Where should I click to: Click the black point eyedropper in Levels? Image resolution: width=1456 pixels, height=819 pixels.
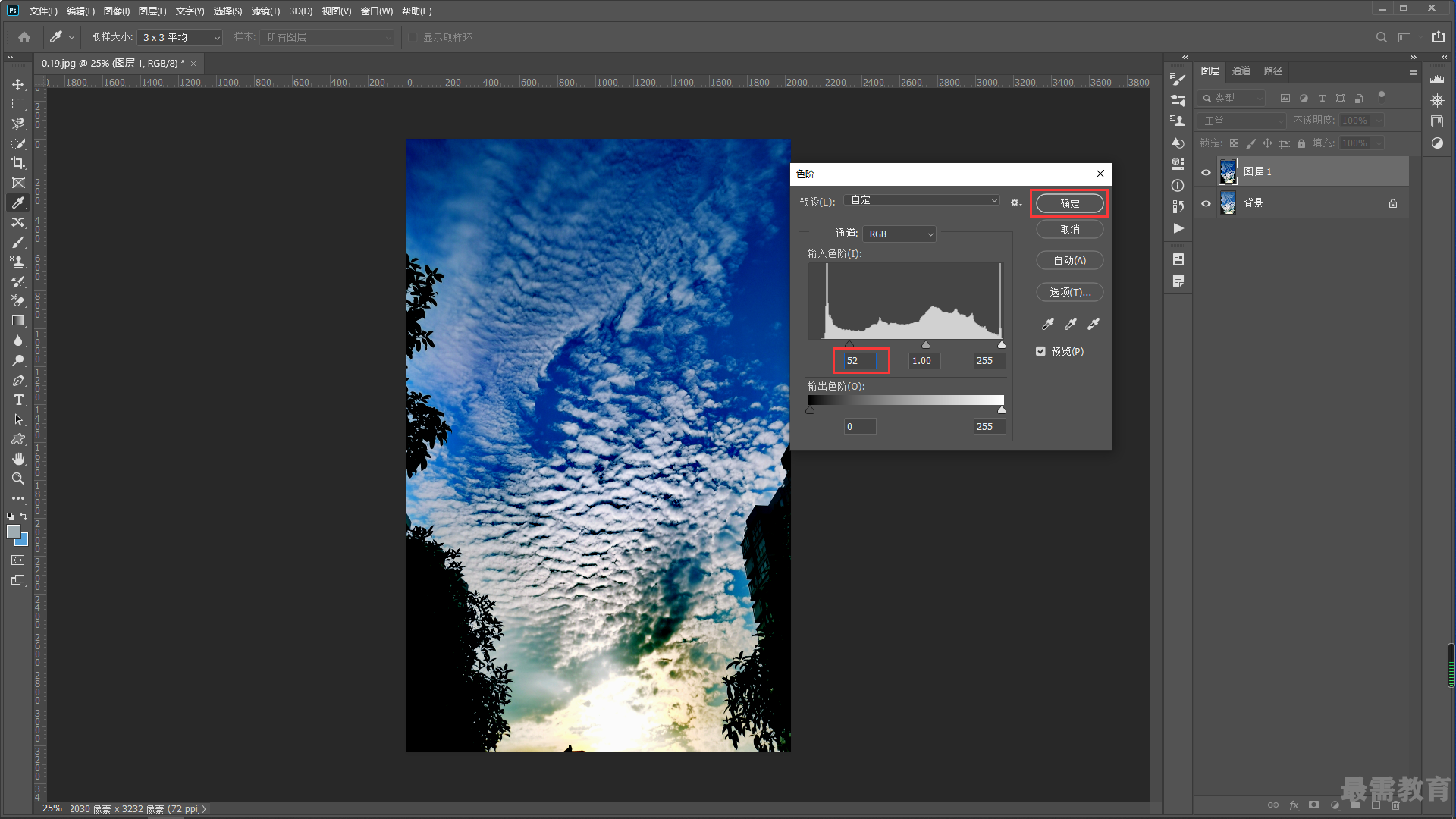point(1047,324)
